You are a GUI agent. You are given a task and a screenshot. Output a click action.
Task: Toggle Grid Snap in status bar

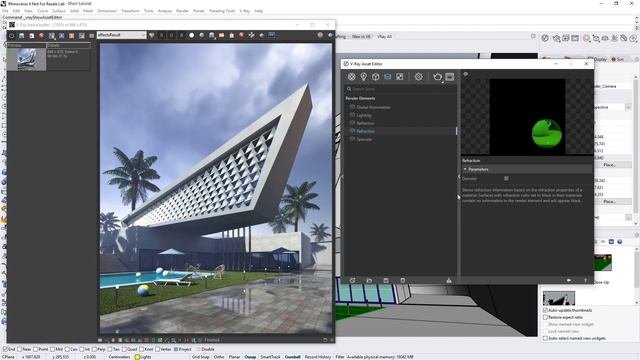tap(200, 357)
